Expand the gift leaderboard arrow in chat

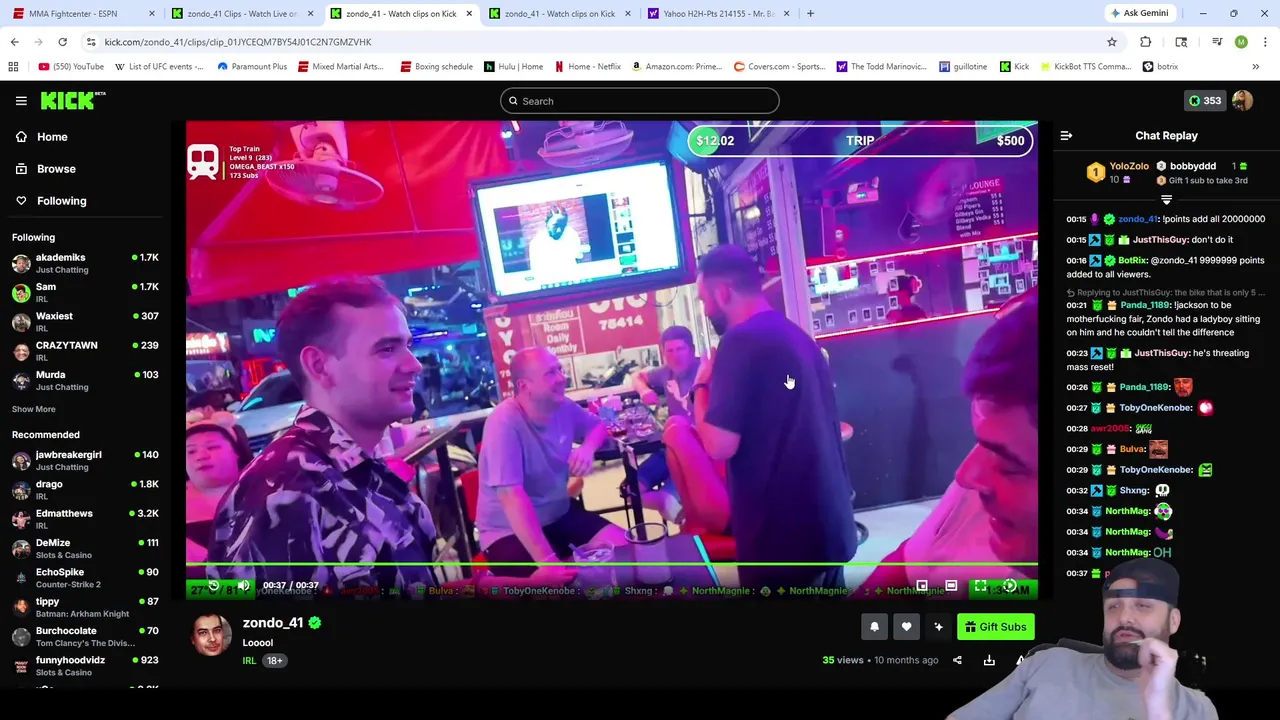pyautogui.click(x=1166, y=200)
